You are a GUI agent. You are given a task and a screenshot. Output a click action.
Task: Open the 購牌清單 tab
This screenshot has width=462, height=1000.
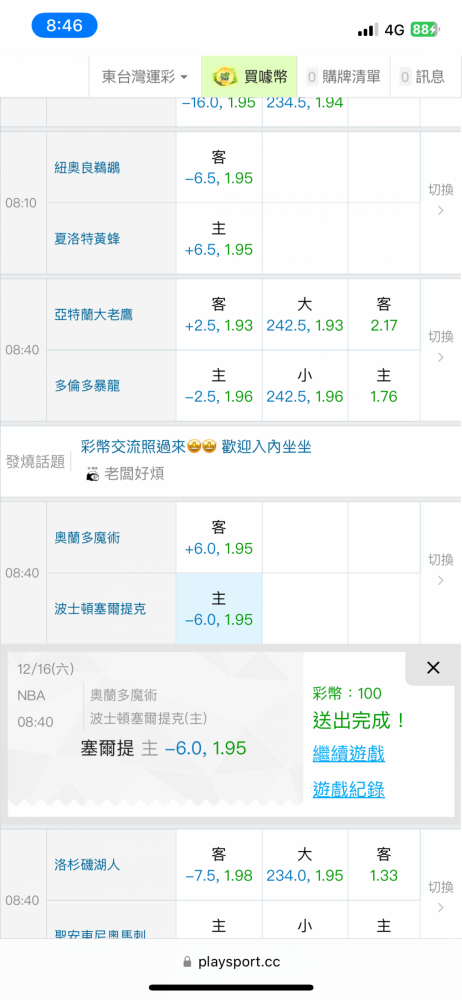[343, 77]
